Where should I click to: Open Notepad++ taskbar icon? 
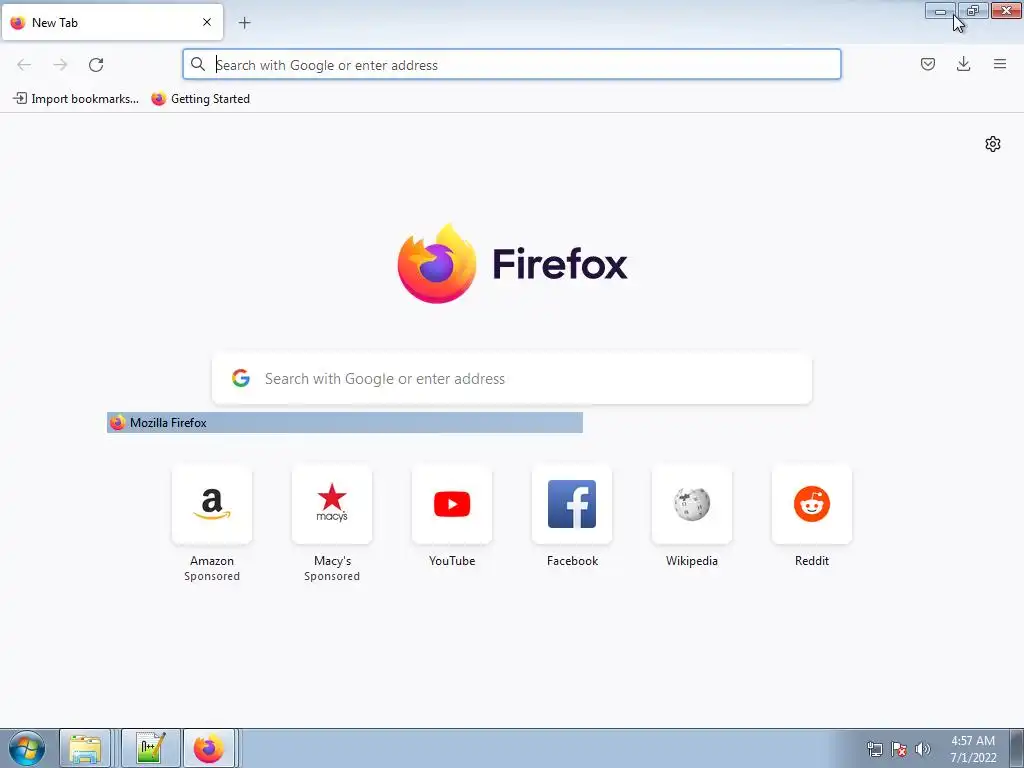[x=150, y=748]
